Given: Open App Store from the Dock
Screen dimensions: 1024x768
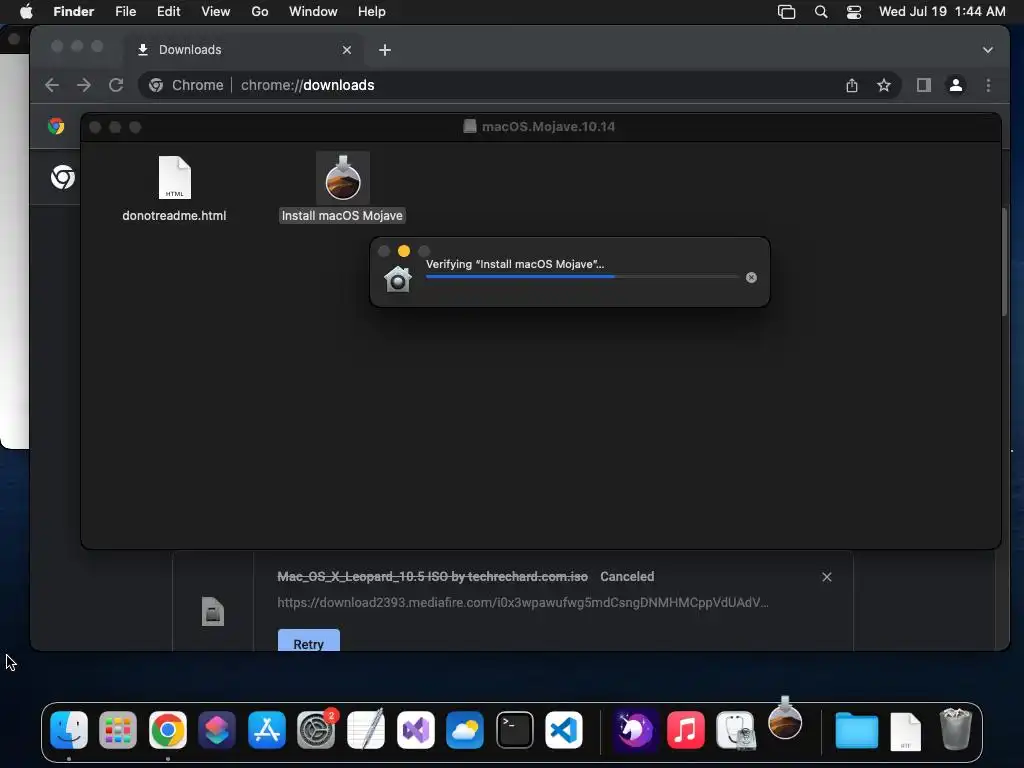Looking at the screenshot, I should pos(266,729).
